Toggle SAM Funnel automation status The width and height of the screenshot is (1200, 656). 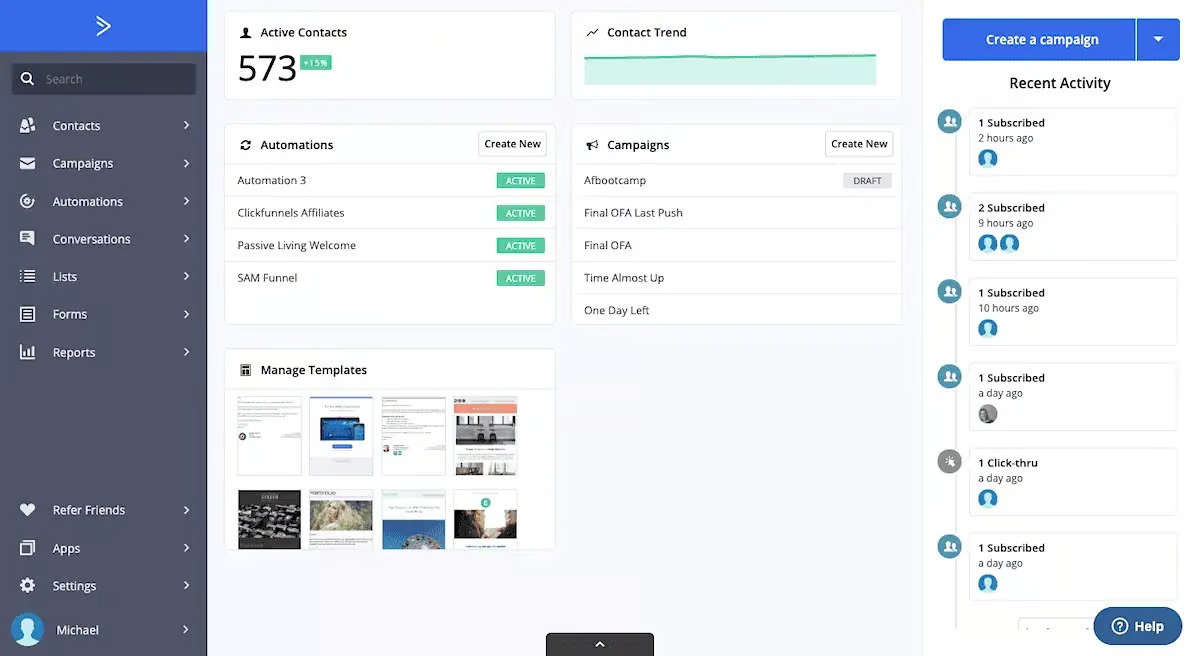pyautogui.click(x=520, y=277)
